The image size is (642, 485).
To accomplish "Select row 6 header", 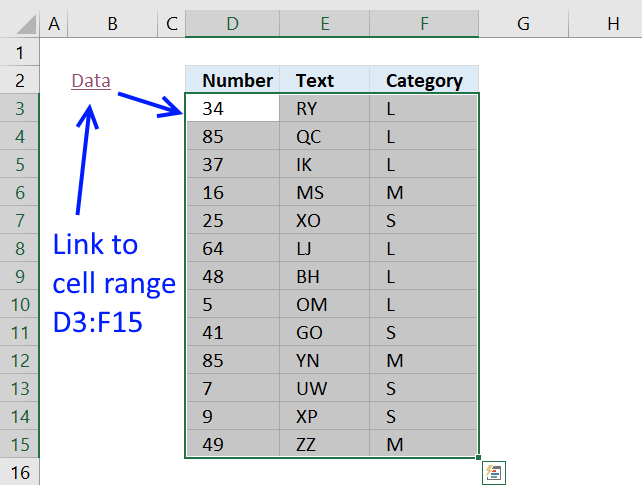I will 20,192.
